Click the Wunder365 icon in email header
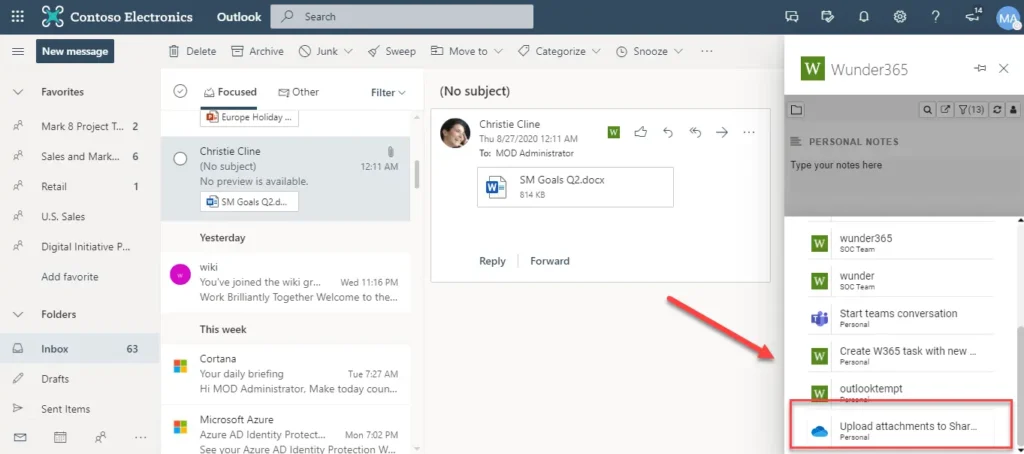The image size is (1024, 454). coord(614,132)
